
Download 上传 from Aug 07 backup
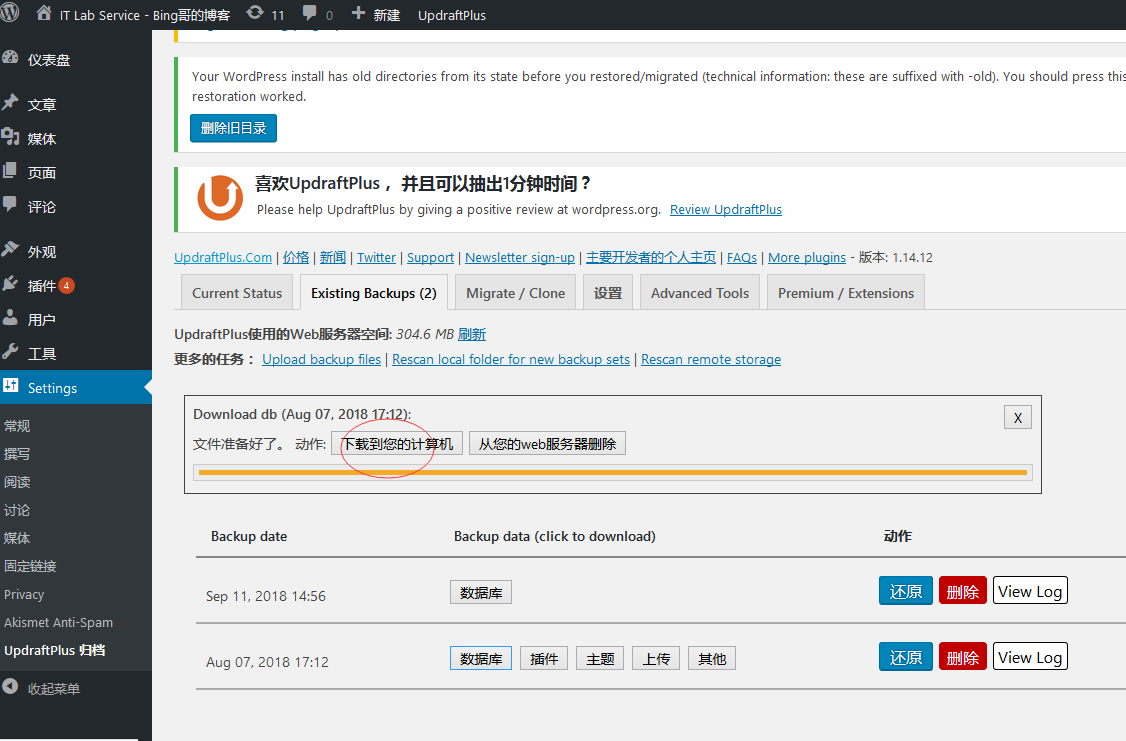click(656, 658)
